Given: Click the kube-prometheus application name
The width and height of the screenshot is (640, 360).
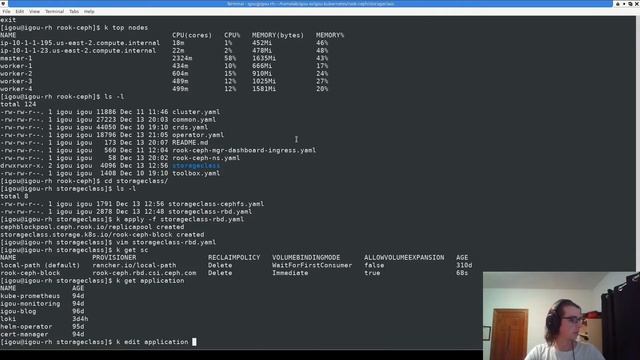Looking at the screenshot, I should point(30,296).
